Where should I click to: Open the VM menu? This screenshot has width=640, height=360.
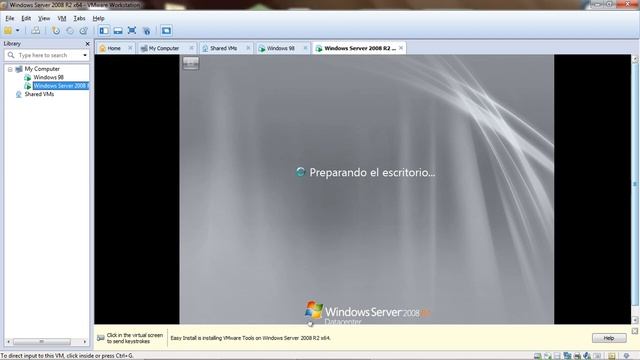[x=62, y=18]
